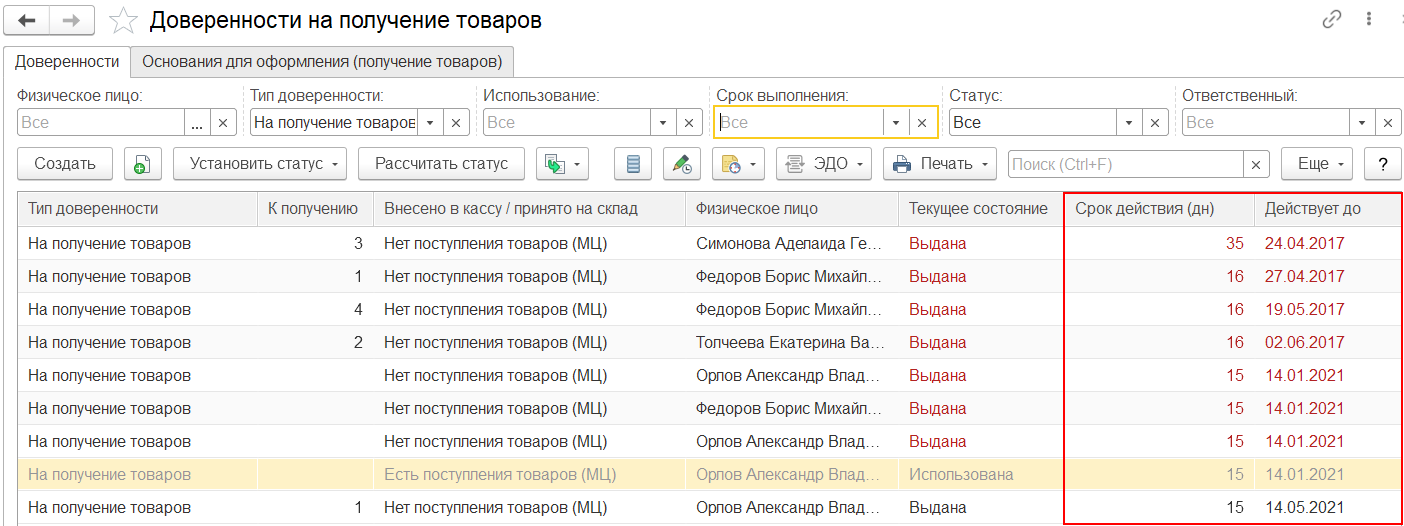The height and width of the screenshot is (526, 1404).
Task: Click the Поиск (Ctrl+F) search field
Action: 1126,164
